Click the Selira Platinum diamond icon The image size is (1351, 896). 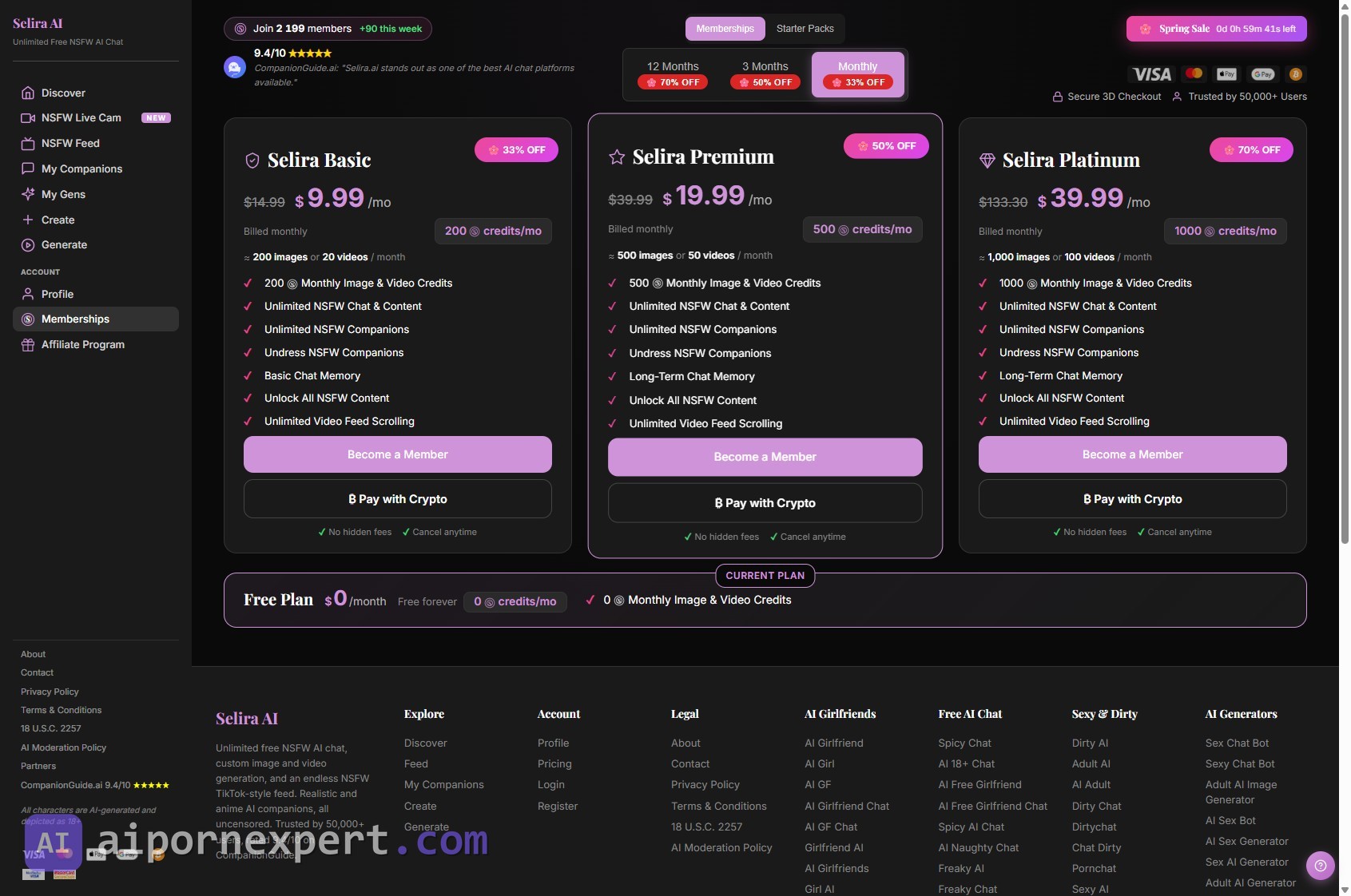pos(987,161)
